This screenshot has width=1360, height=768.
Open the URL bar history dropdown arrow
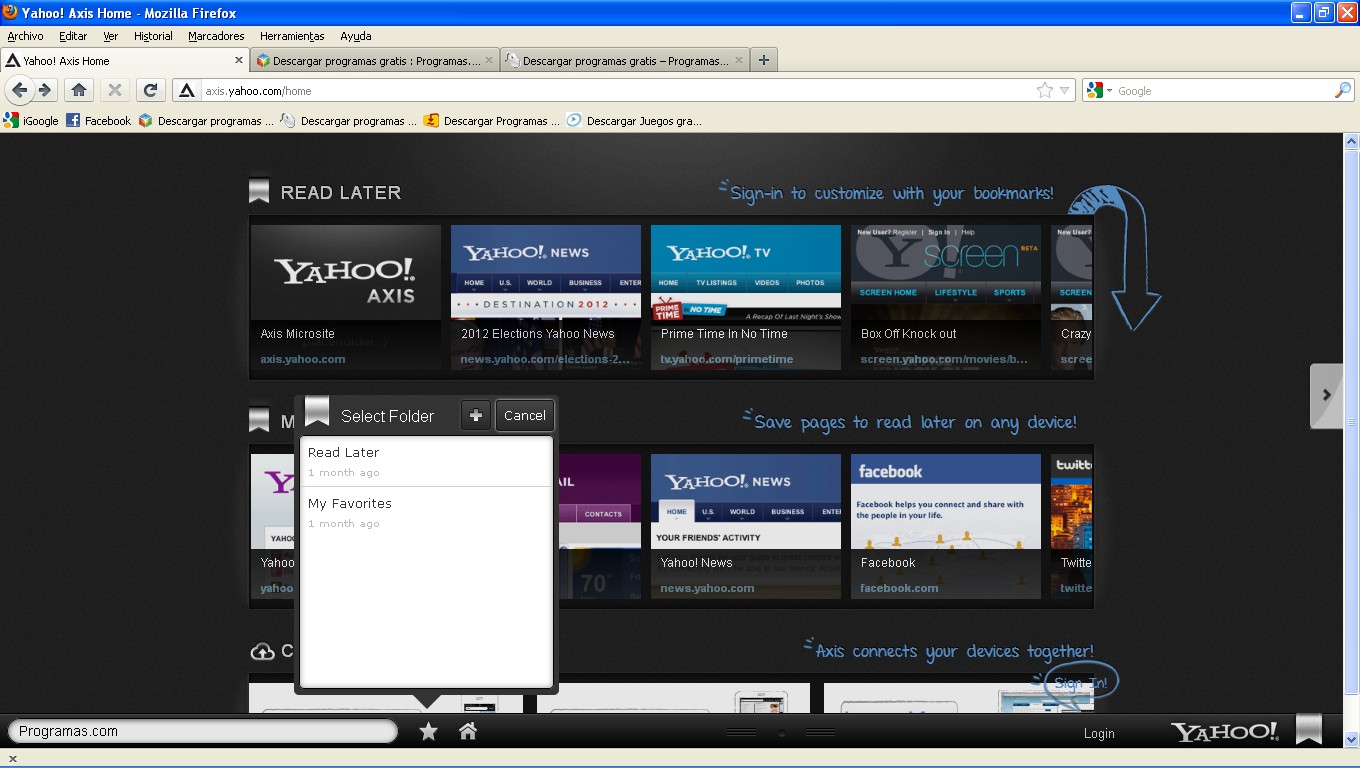(x=1065, y=91)
